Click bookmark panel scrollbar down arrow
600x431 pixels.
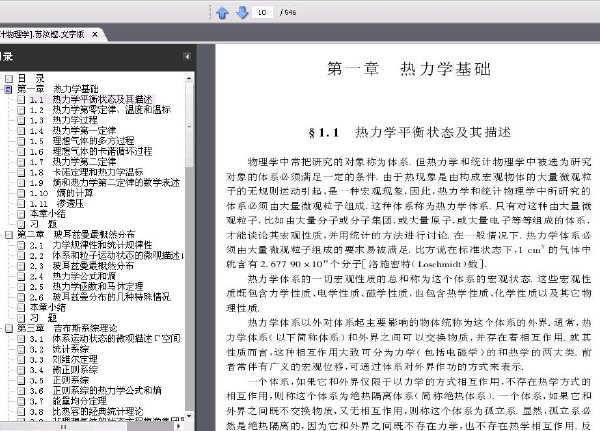189,416
